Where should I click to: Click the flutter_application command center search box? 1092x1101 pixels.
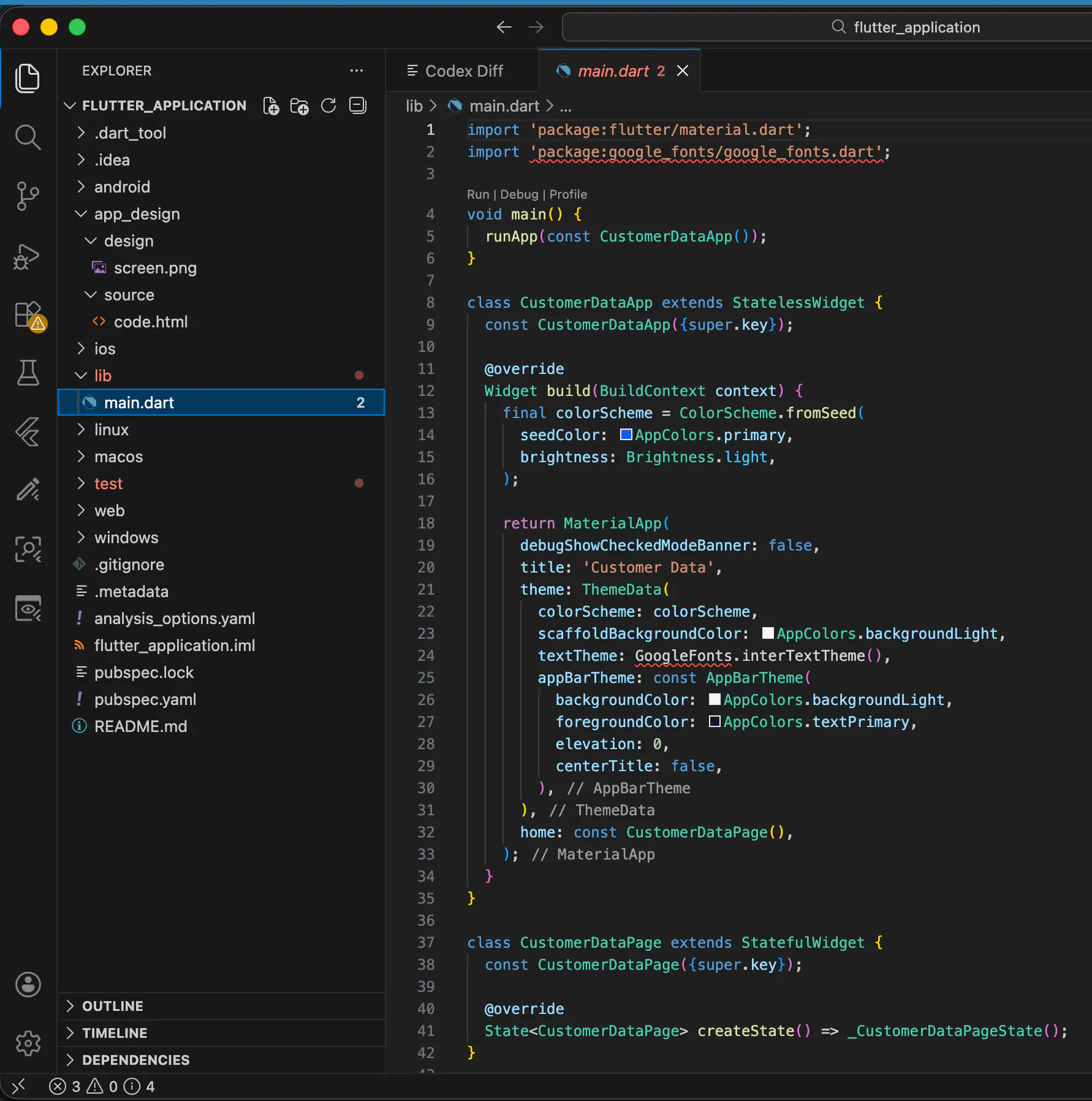[x=827, y=27]
